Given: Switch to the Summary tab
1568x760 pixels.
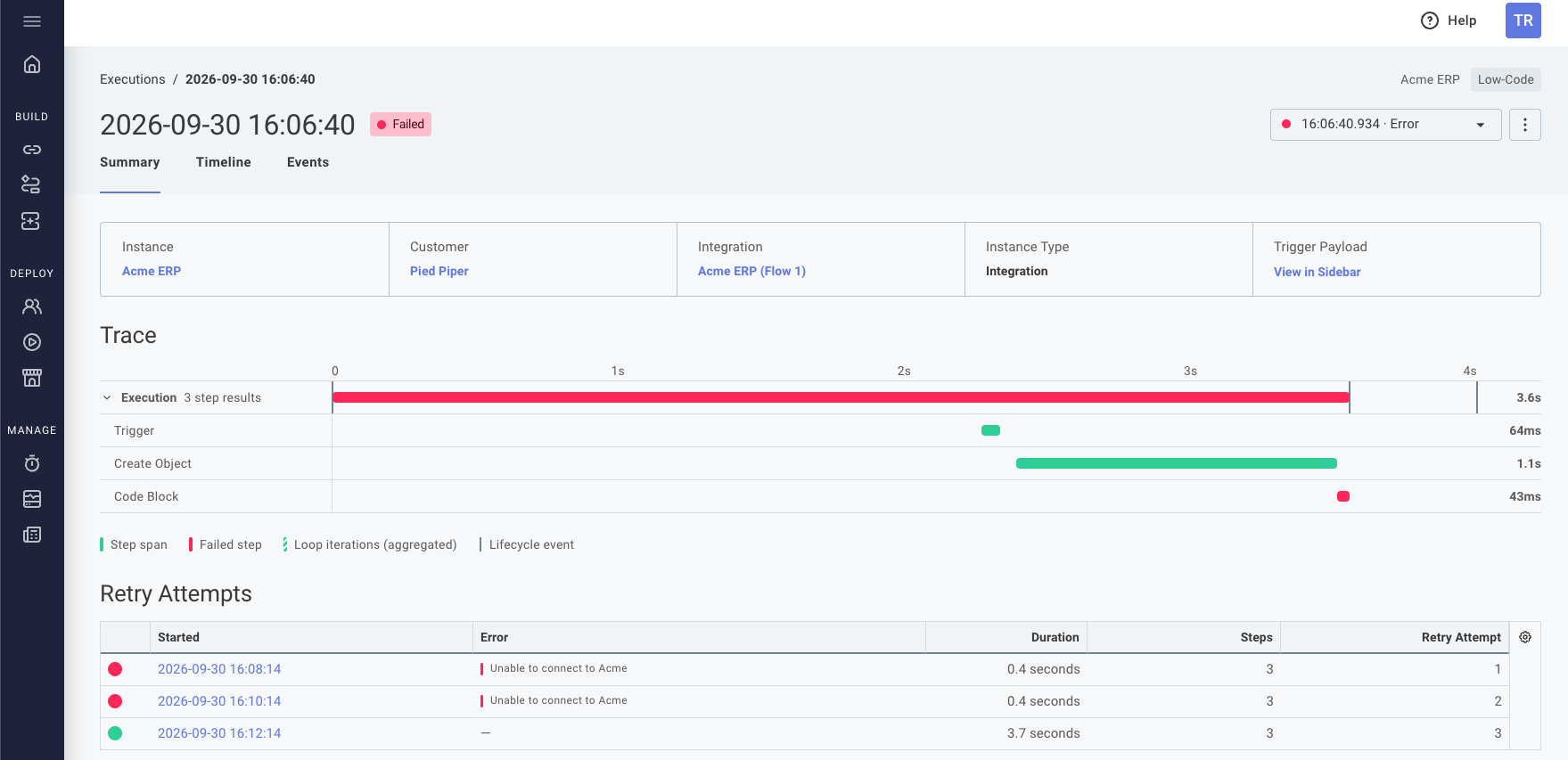Looking at the screenshot, I should click(130, 162).
